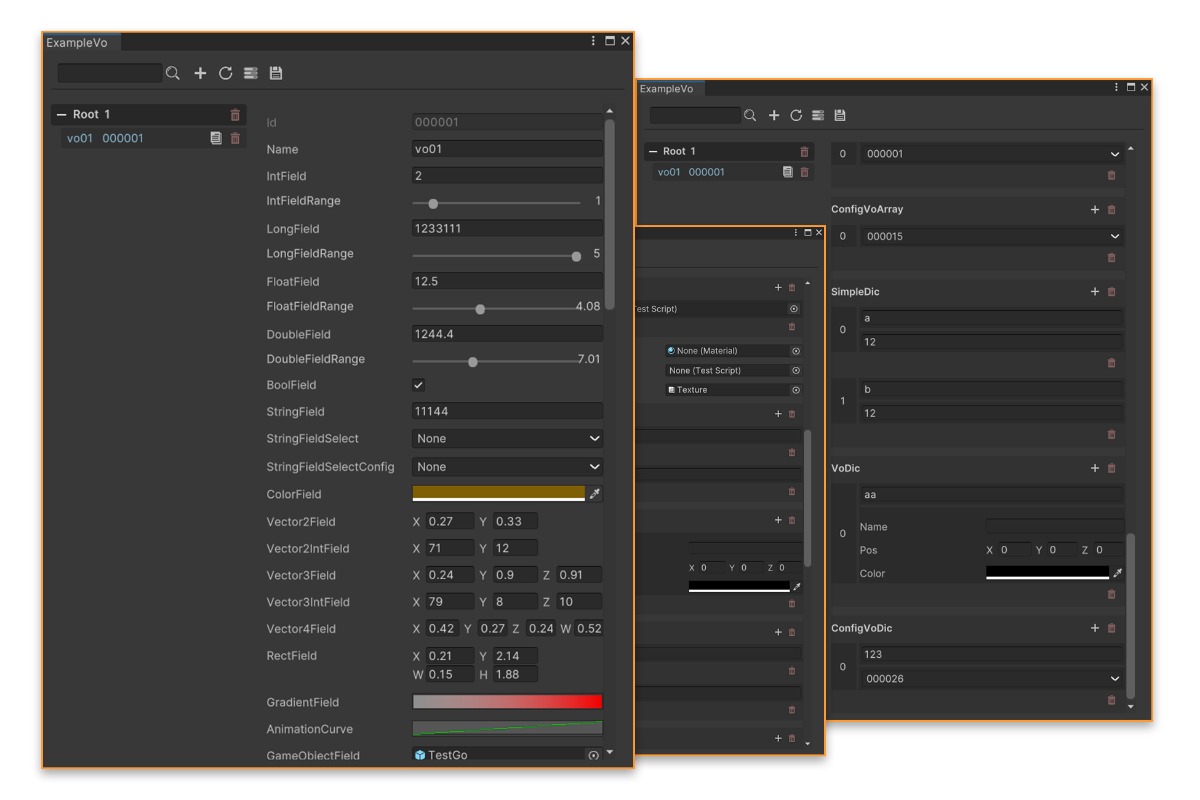Add a new entry to ConfigVoArray
Viewport: 1200px width, 800px height.
click(x=1095, y=210)
